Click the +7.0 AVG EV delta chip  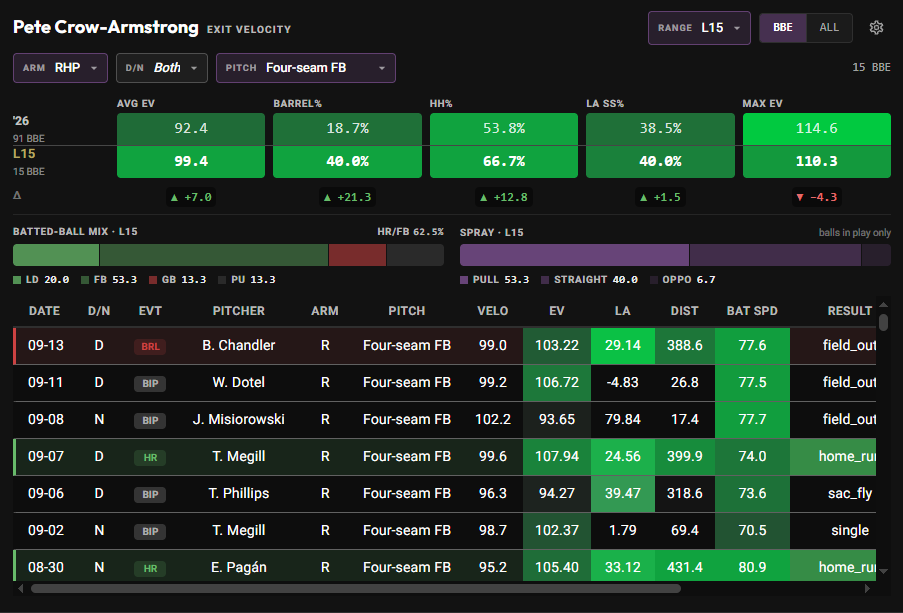[191, 198]
